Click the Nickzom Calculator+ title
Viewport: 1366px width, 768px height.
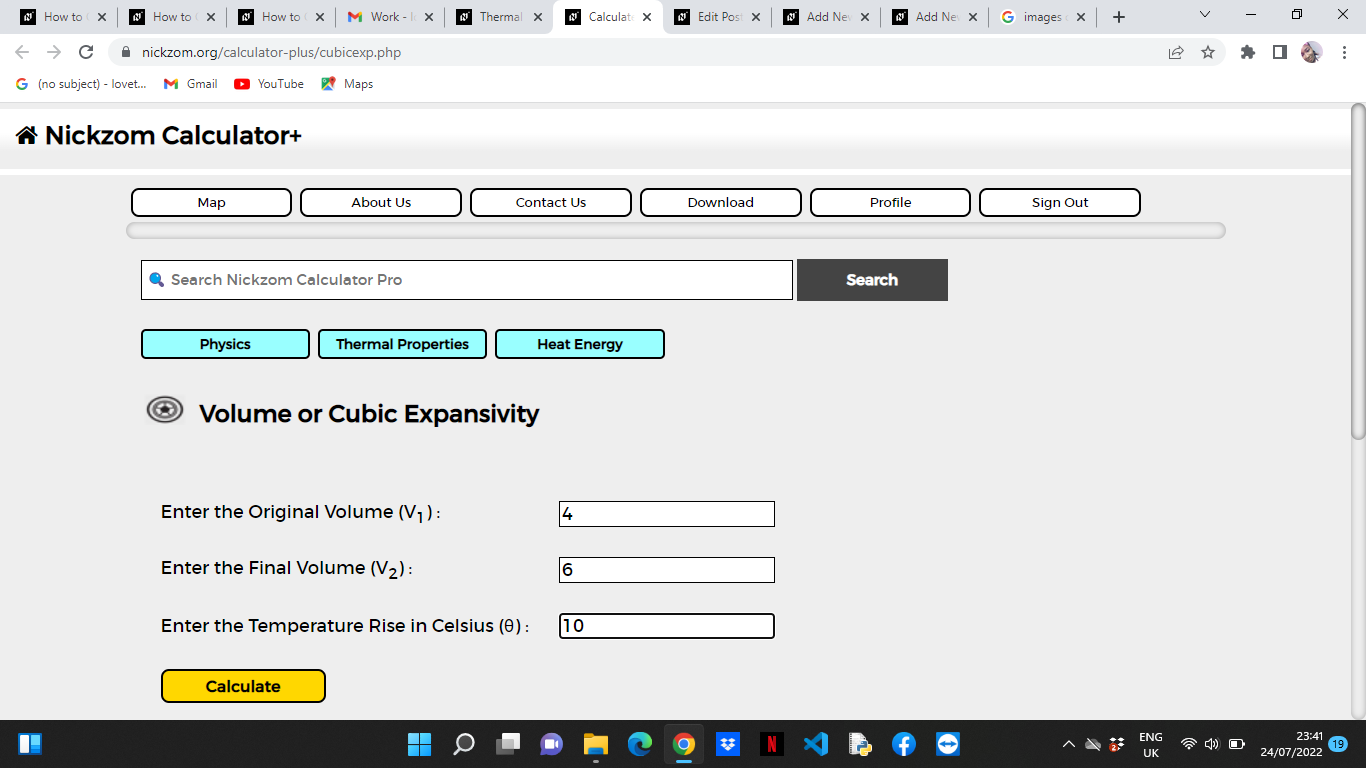(x=173, y=136)
